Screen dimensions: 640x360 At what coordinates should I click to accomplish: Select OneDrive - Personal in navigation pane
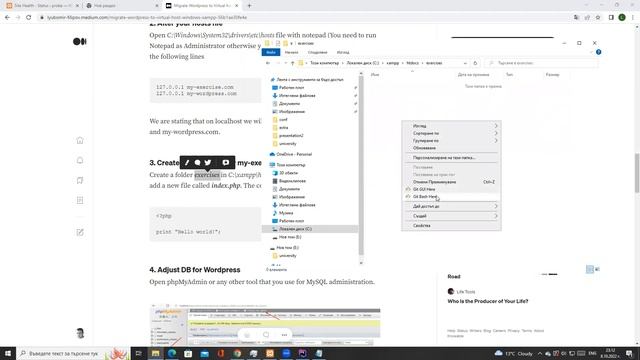click(294, 154)
